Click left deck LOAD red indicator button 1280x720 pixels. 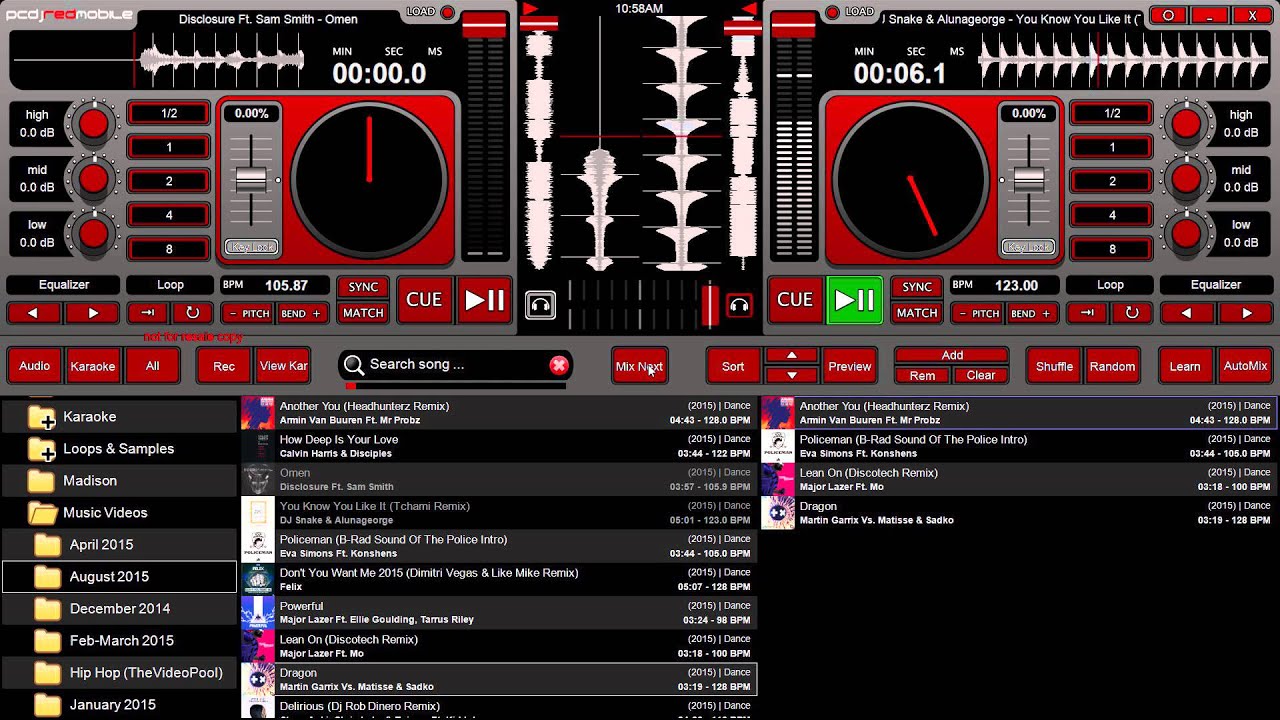click(x=447, y=13)
